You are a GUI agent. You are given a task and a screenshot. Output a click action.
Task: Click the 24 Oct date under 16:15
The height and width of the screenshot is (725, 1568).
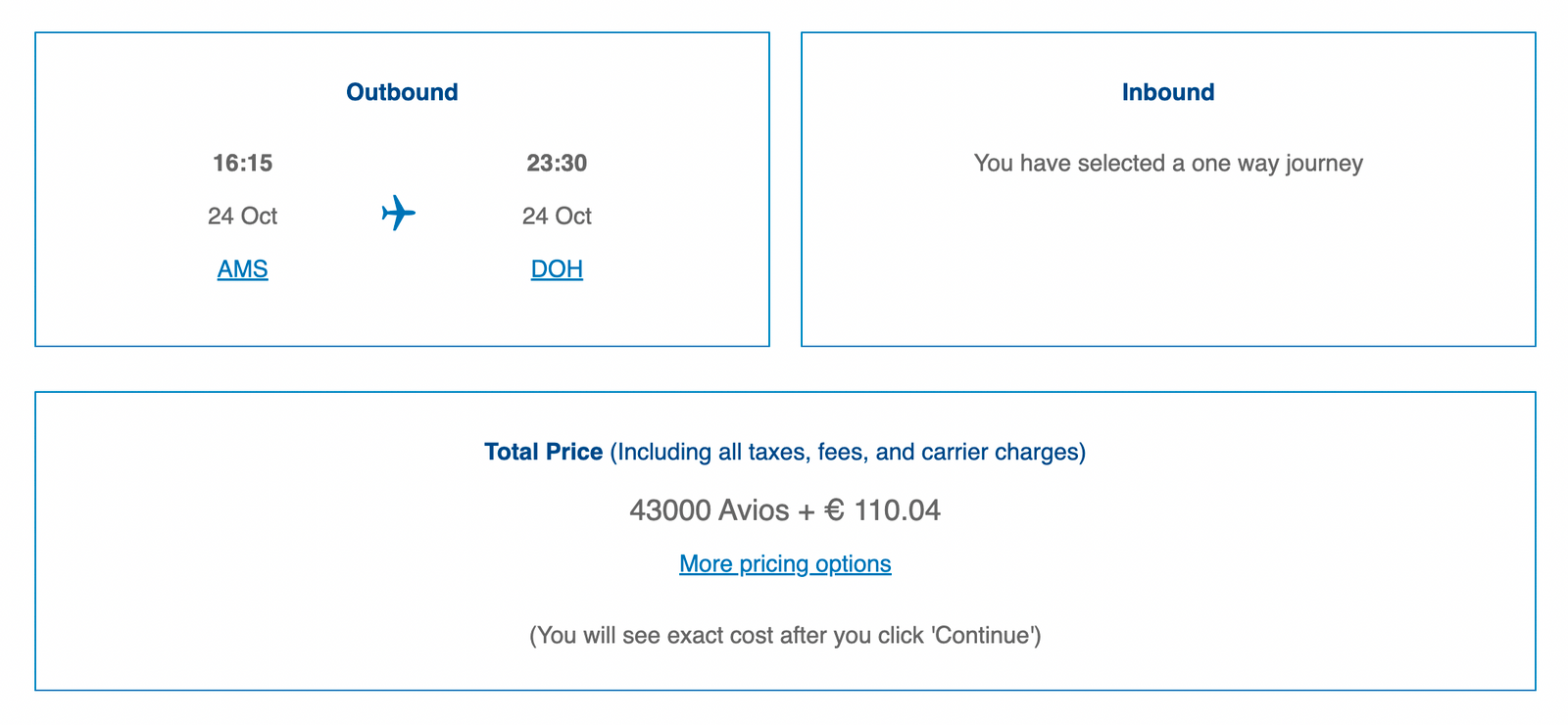click(x=242, y=216)
